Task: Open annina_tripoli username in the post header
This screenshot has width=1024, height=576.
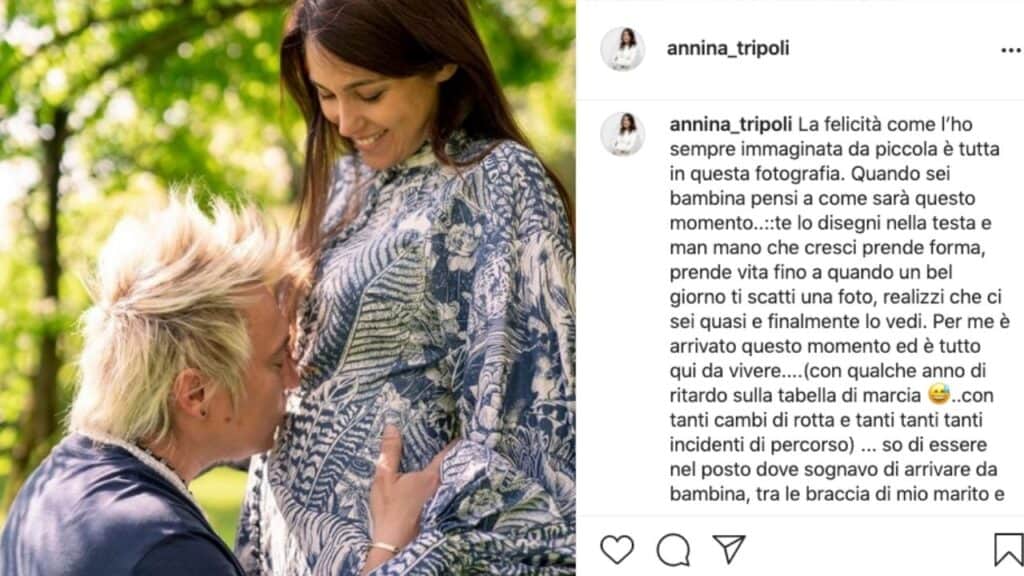Action: pos(728,48)
